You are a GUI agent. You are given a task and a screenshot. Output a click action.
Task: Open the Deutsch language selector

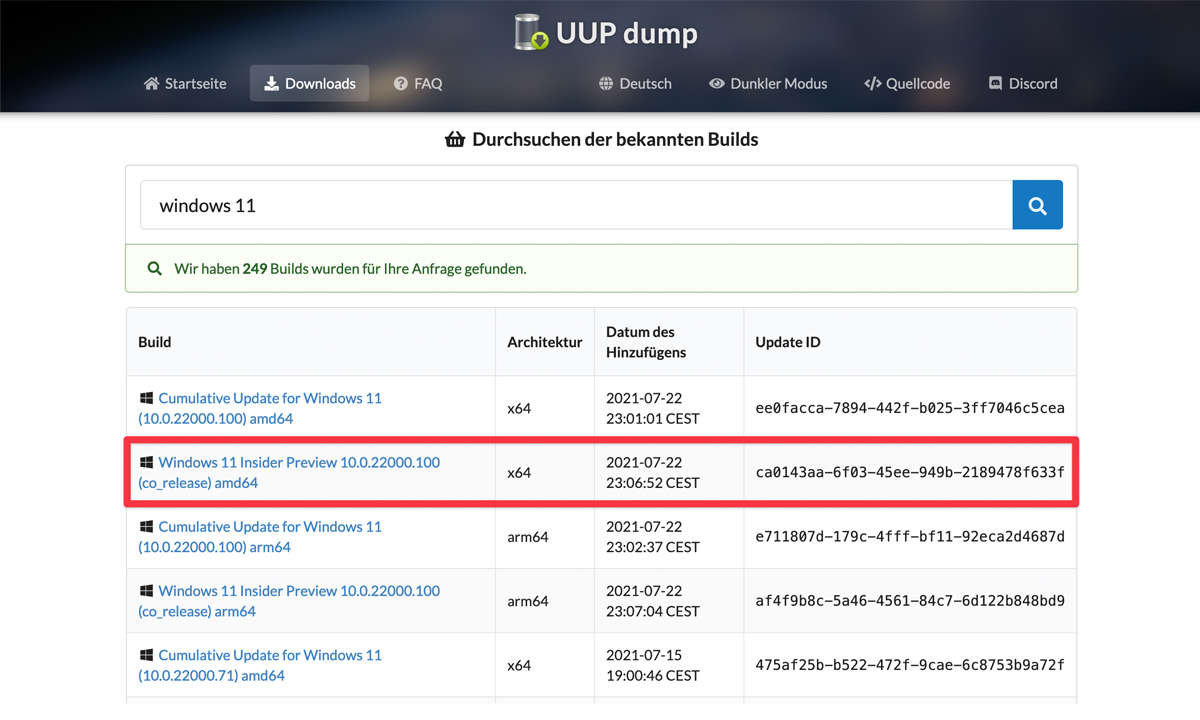click(x=635, y=83)
